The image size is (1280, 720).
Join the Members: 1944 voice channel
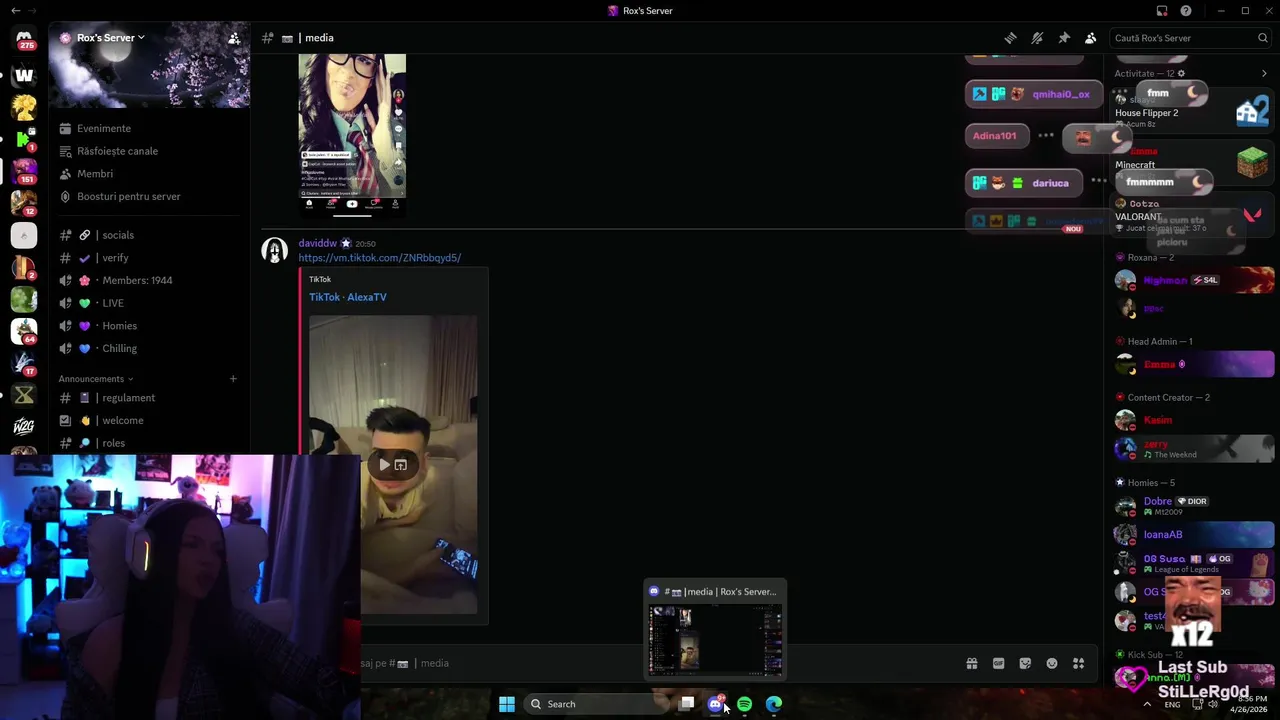coord(150,280)
